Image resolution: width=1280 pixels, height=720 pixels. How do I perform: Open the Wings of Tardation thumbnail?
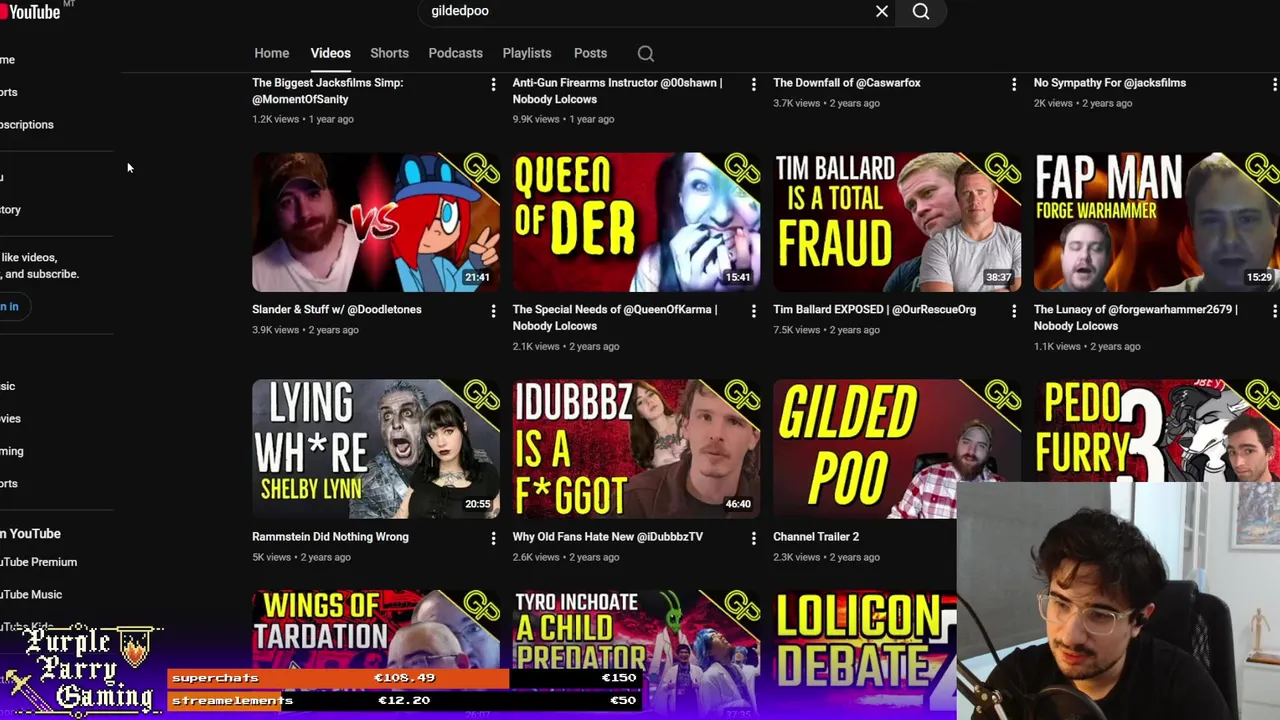[376, 630]
